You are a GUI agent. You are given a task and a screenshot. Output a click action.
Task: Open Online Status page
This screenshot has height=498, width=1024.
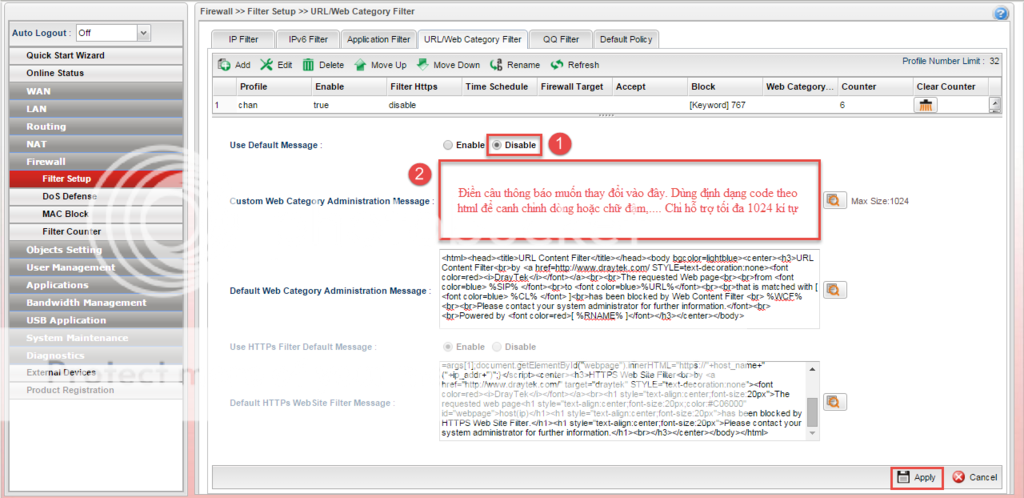[96, 73]
